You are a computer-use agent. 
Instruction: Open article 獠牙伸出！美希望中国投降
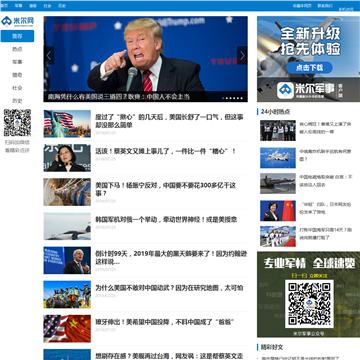[165, 322]
